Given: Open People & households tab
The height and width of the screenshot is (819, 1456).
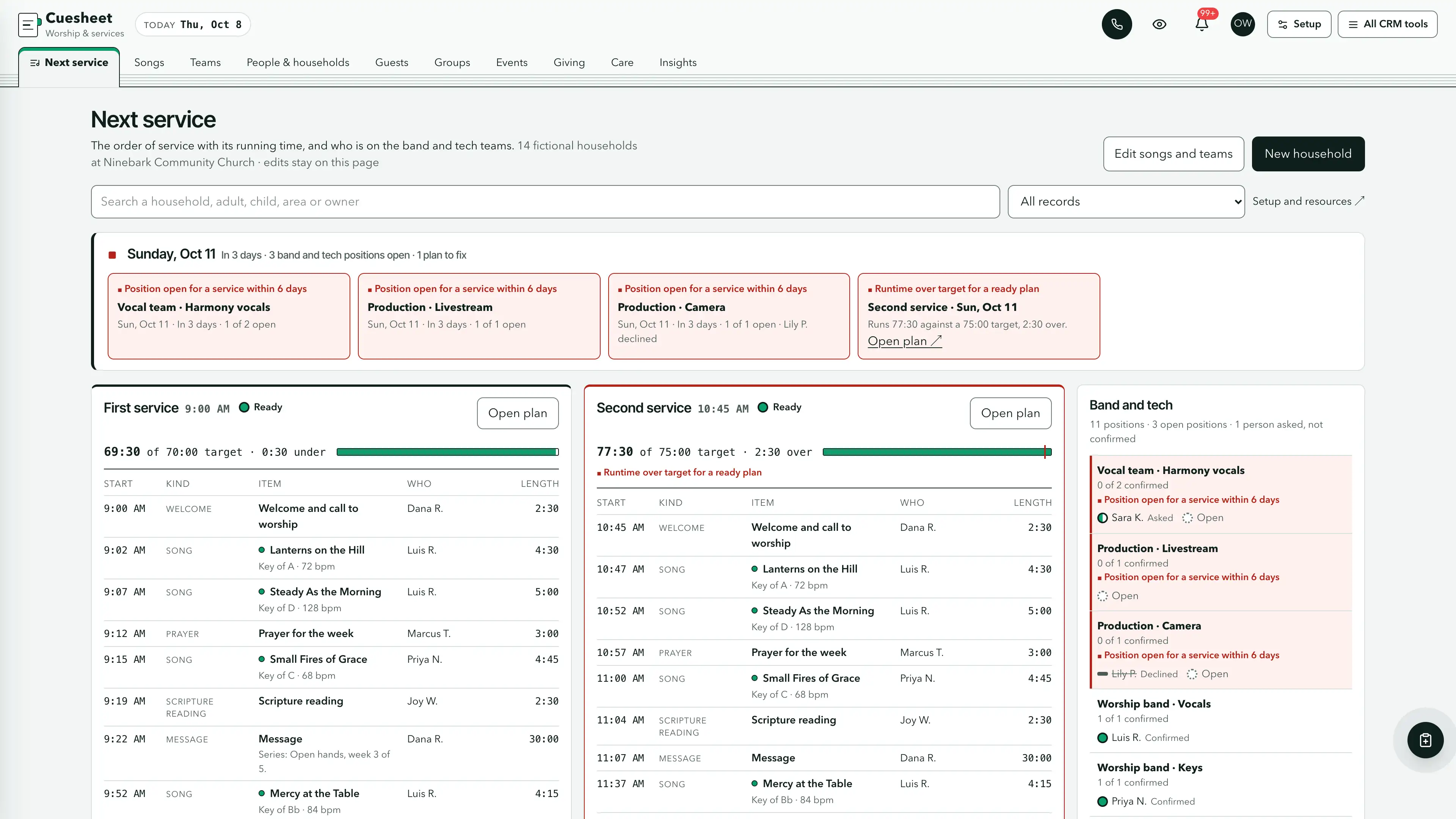Looking at the screenshot, I should click(x=298, y=63).
